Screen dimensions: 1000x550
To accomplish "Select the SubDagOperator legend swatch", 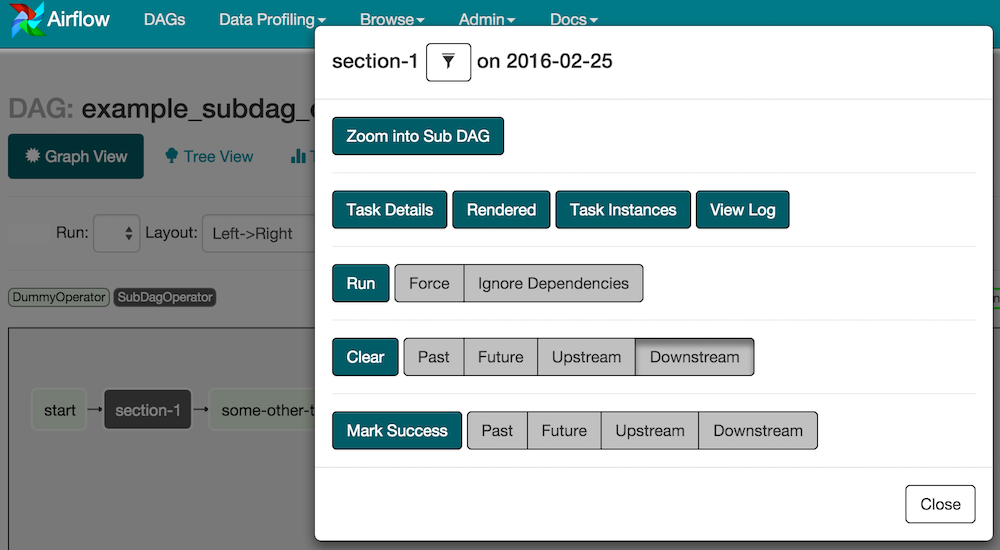I will tap(165, 297).
